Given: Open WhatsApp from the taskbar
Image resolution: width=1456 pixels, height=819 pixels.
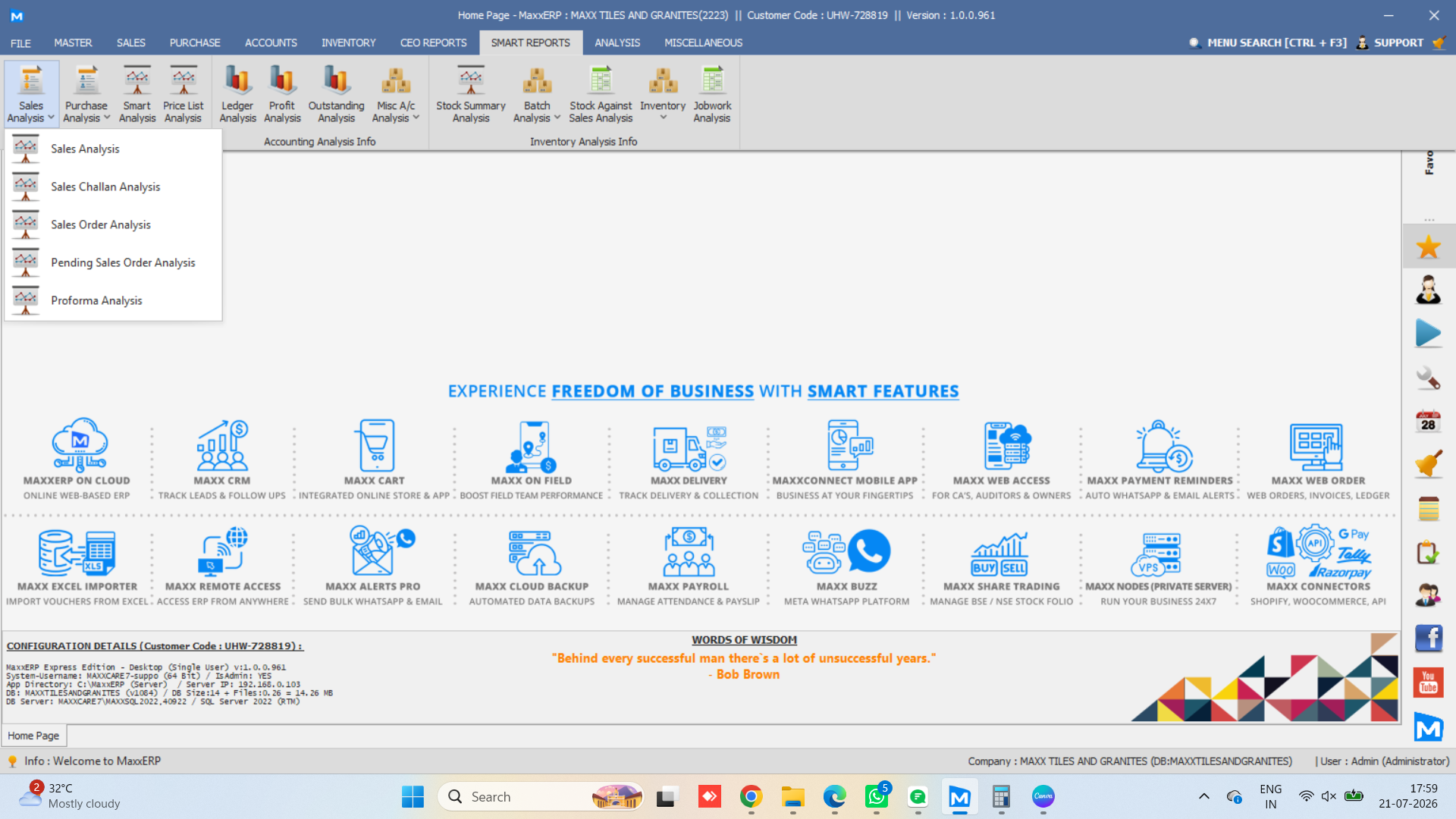Looking at the screenshot, I should [876, 797].
